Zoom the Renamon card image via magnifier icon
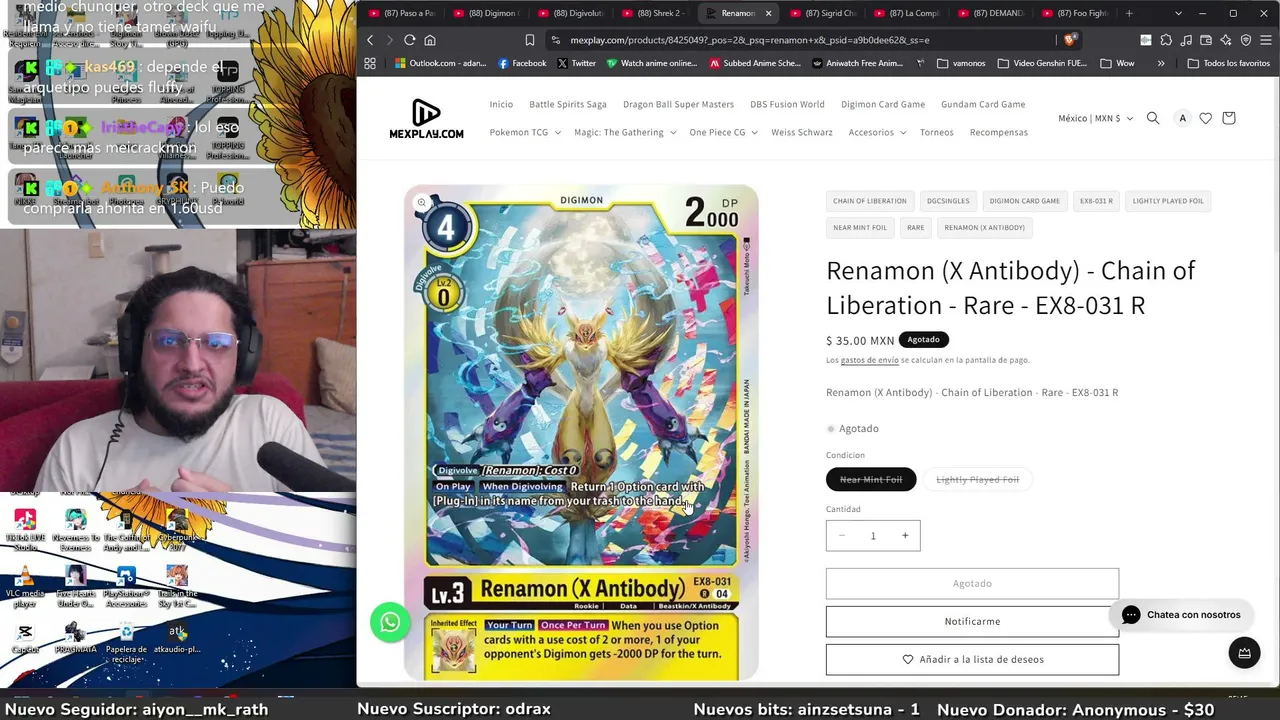This screenshot has width=1280, height=720. tap(421, 203)
